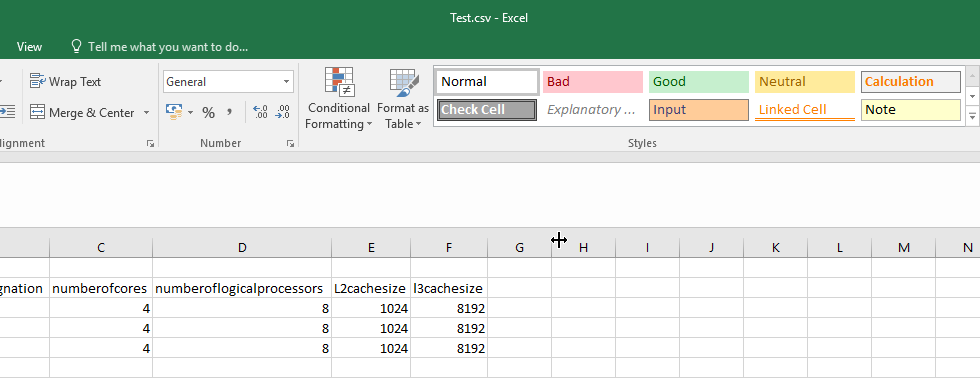Select column D header
This screenshot has height=378, width=980.
pyautogui.click(x=242, y=247)
